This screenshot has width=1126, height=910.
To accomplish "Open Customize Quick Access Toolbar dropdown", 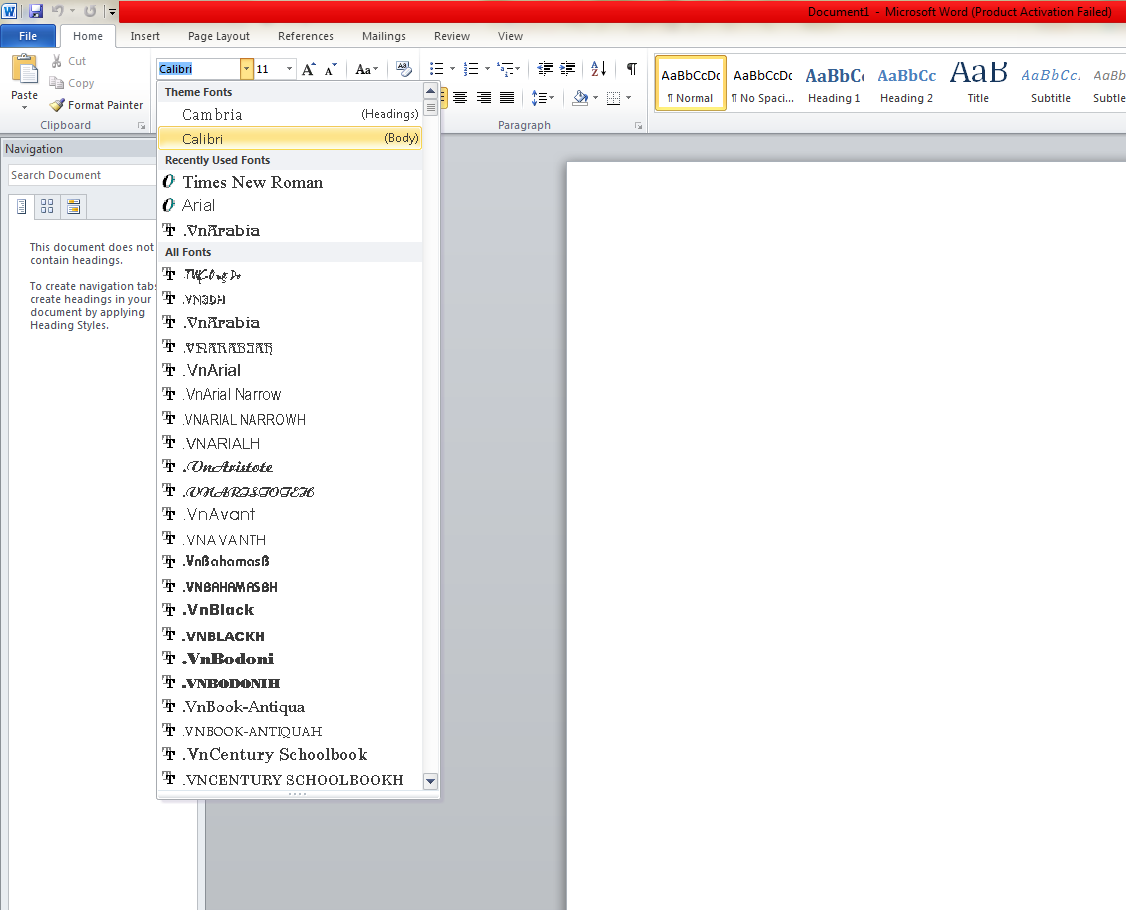I will [112, 11].
